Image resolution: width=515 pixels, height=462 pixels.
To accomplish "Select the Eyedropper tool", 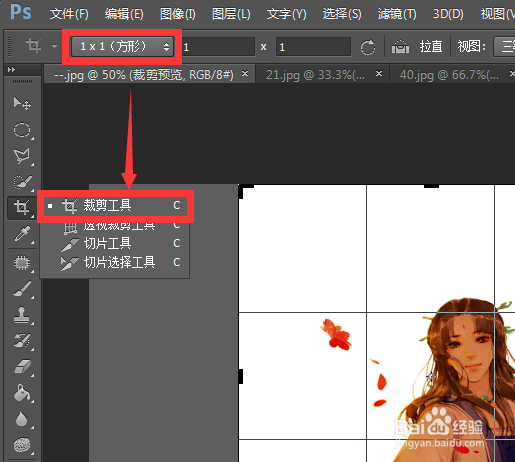I will click(22, 234).
